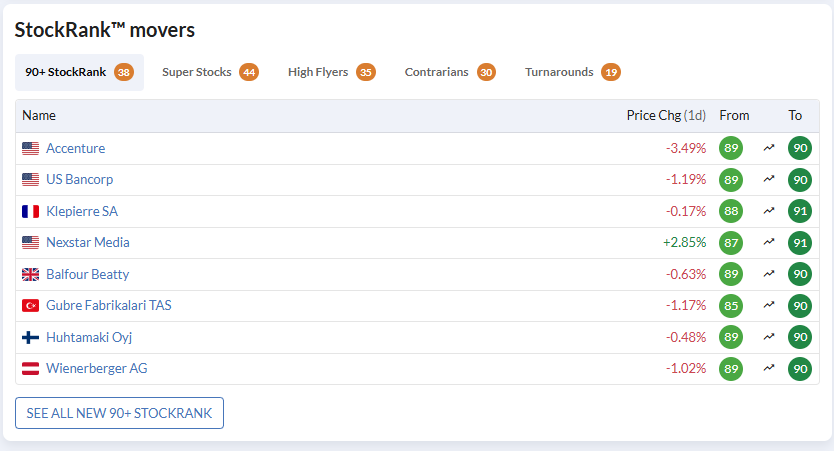Click the Price Chg (1d) column header
This screenshot has height=451, width=834.
point(666,115)
